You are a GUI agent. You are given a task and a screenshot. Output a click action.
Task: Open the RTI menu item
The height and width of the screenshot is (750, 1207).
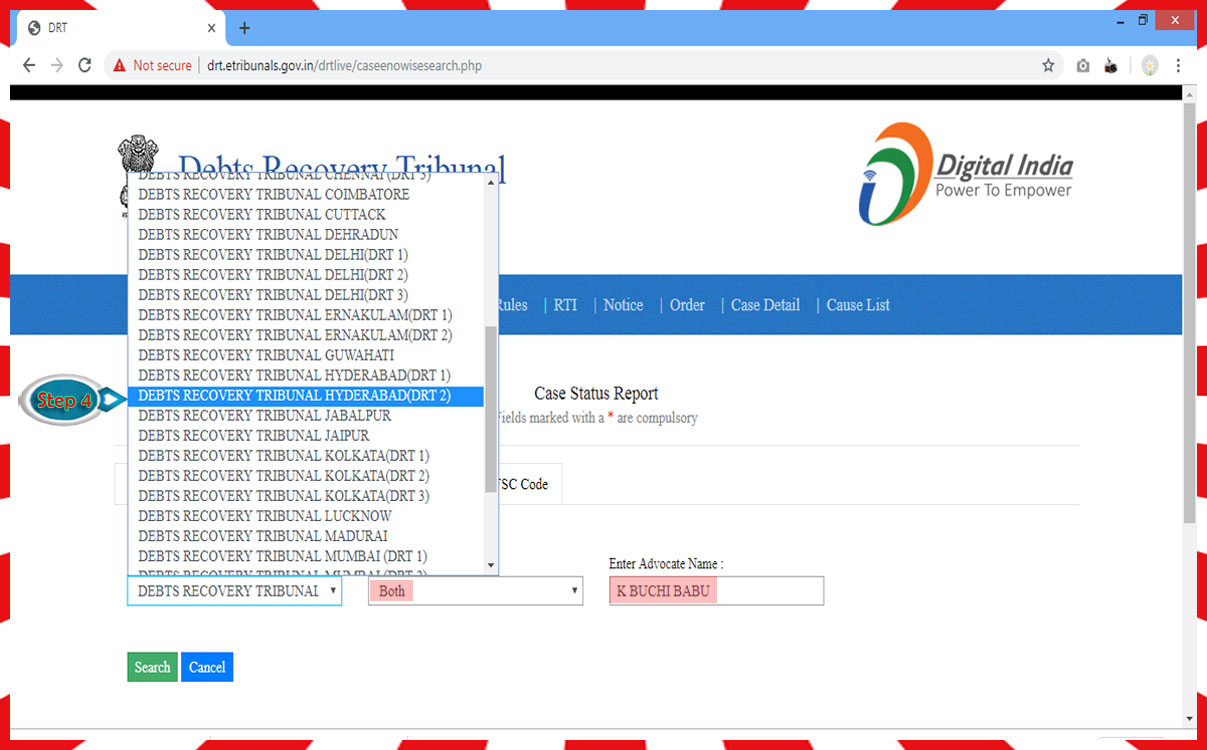[x=565, y=305]
